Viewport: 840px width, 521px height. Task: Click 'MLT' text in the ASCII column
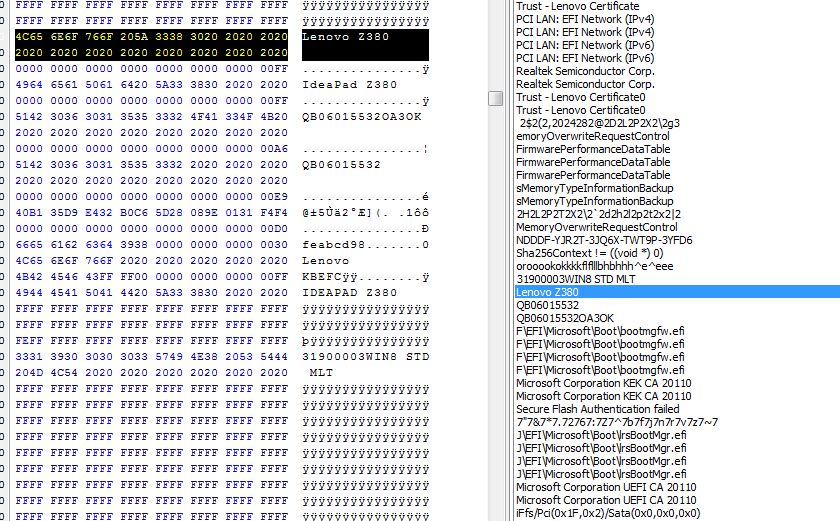(x=321, y=372)
